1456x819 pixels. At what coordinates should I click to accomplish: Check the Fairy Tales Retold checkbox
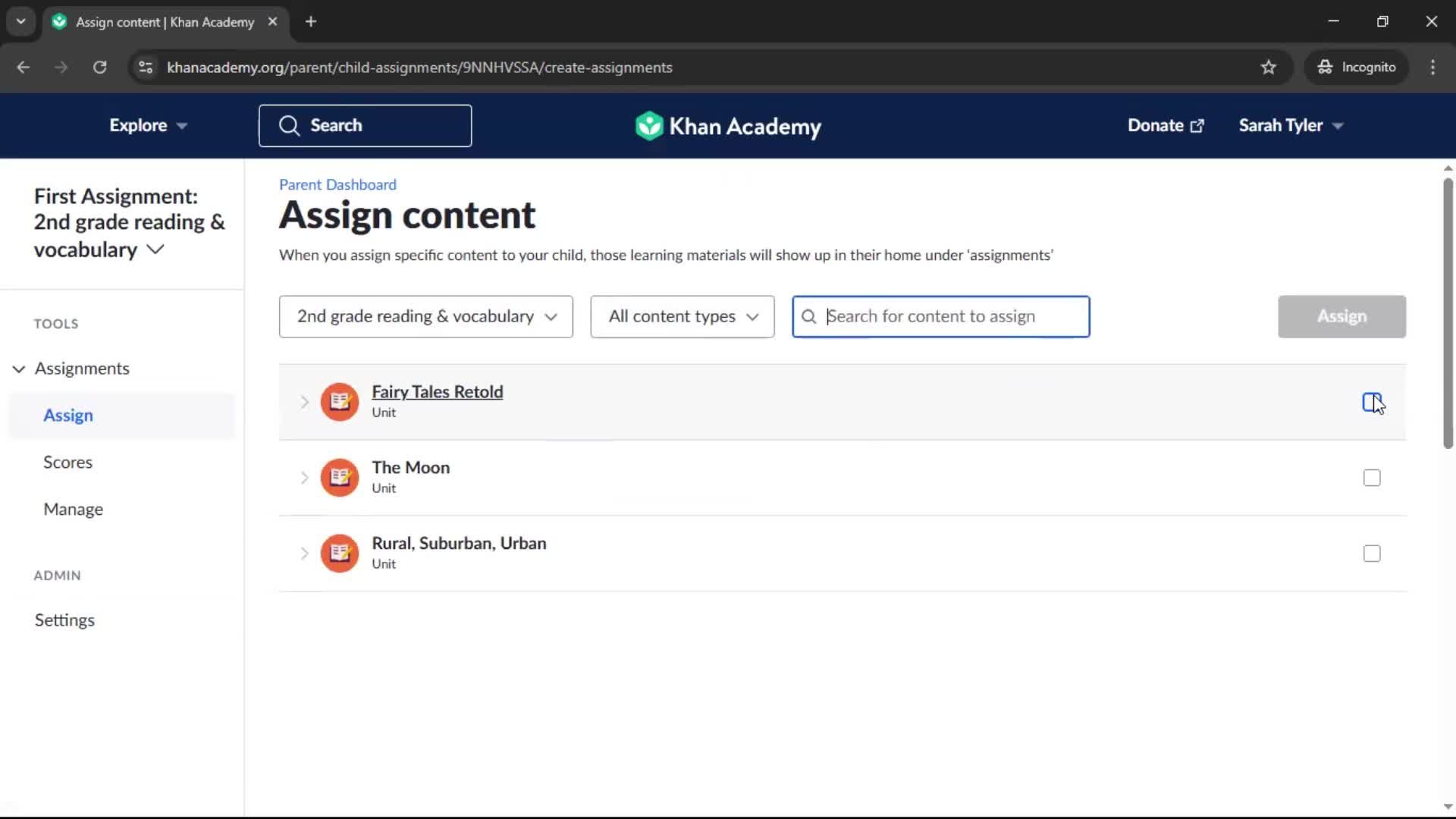click(x=1372, y=402)
